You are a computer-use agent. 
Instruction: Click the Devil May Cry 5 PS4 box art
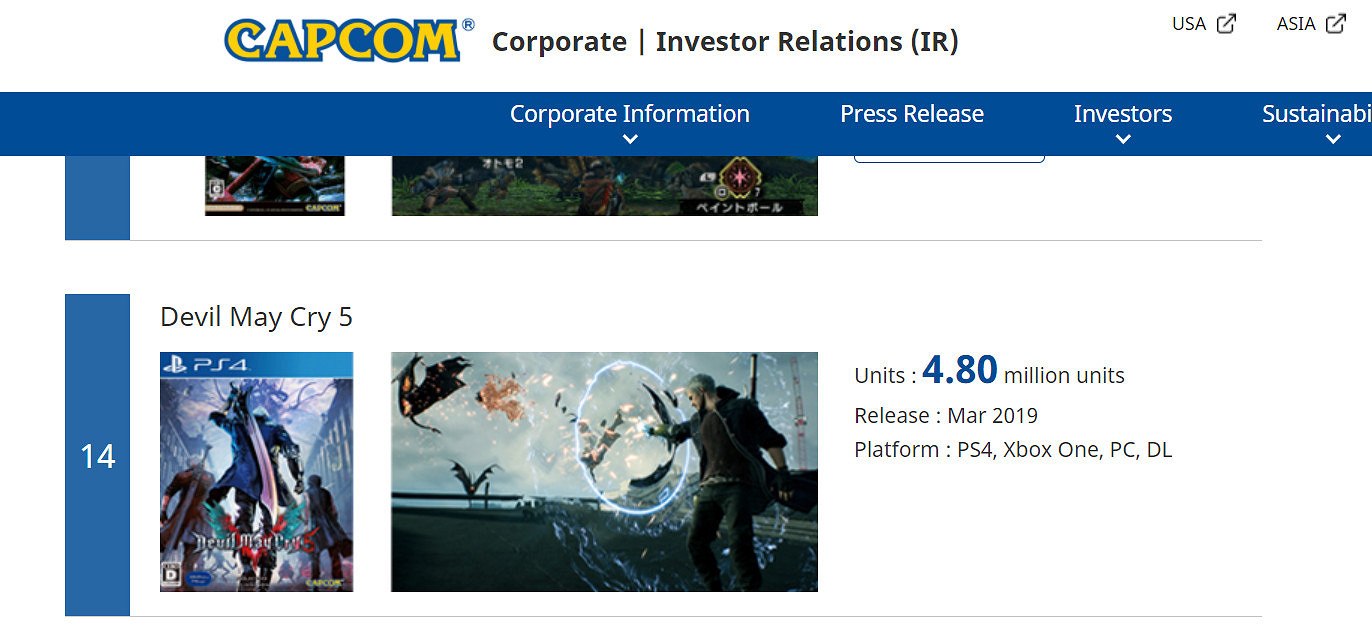pos(257,471)
